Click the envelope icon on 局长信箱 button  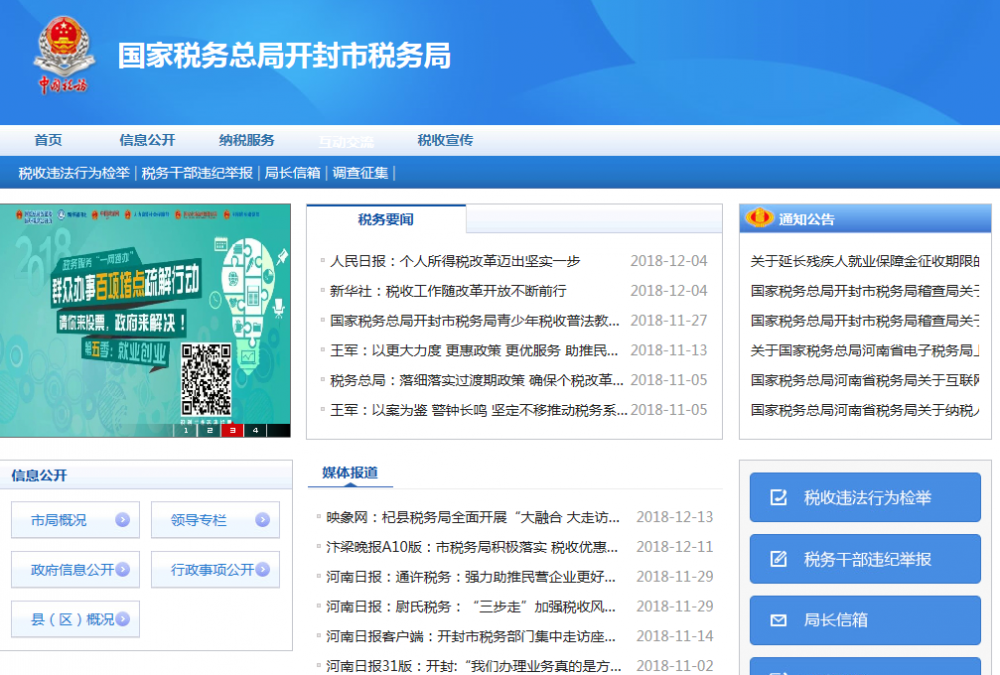(779, 620)
